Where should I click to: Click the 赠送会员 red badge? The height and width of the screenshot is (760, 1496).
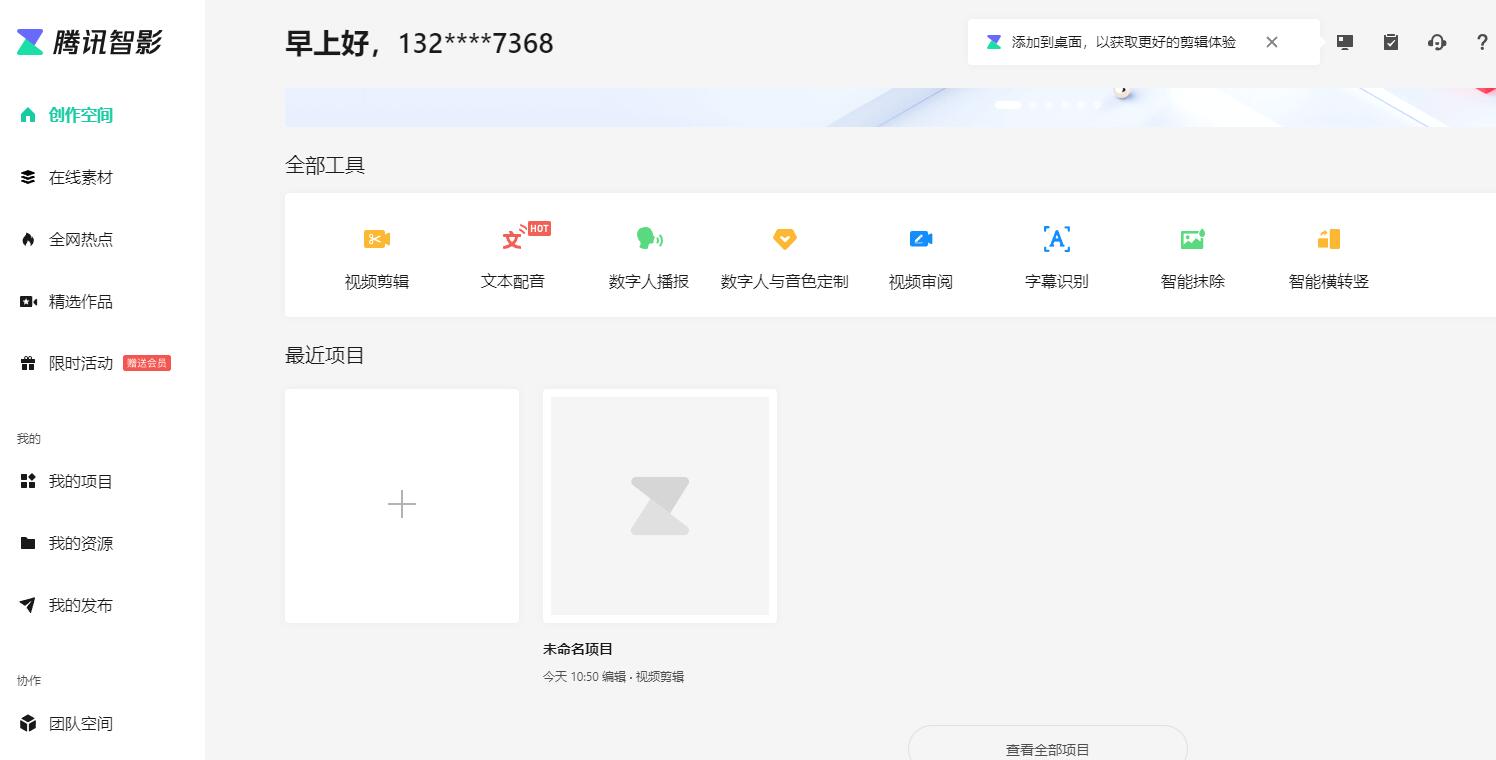click(147, 363)
